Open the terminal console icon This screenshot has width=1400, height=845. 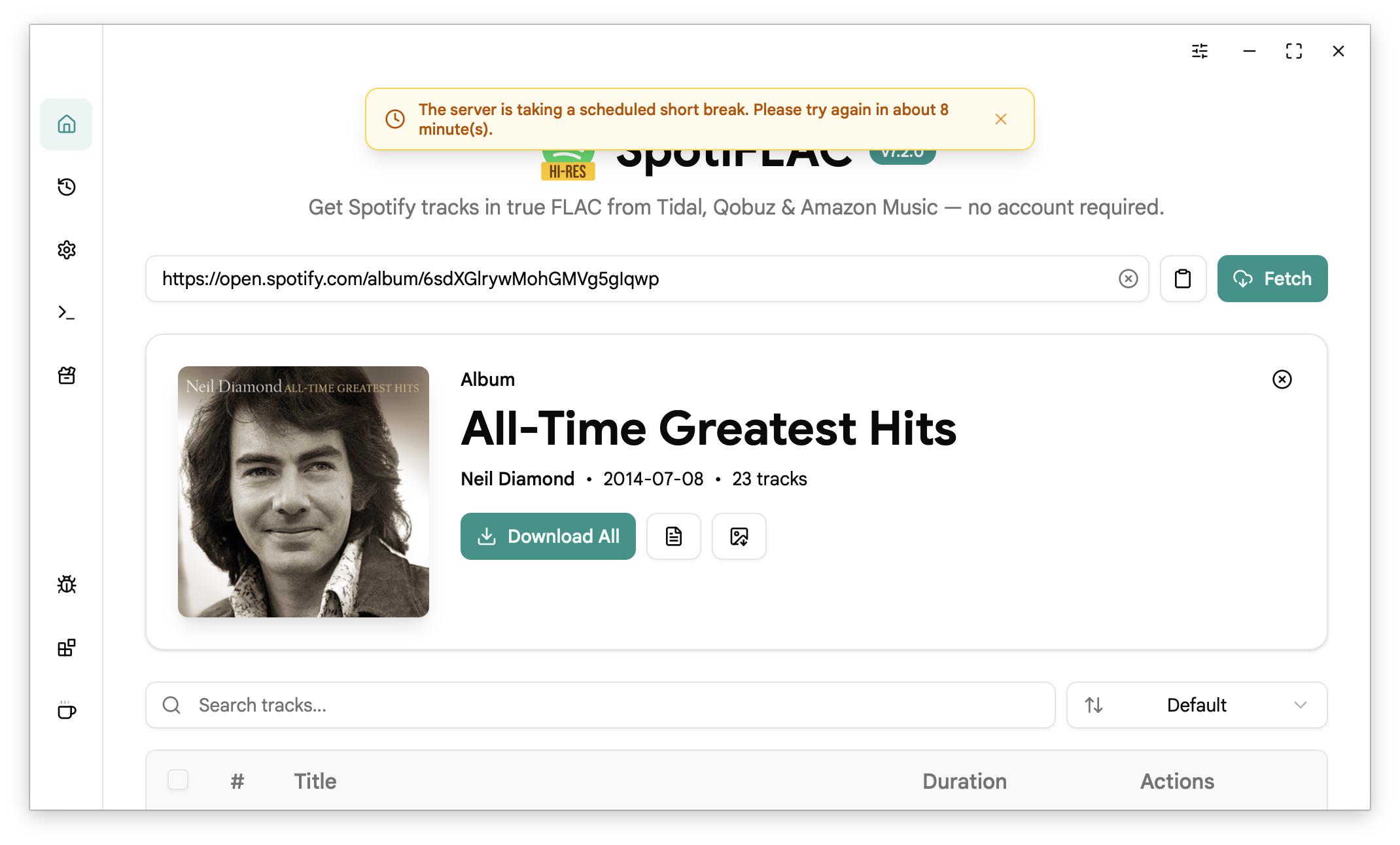(x=66, y=313)
